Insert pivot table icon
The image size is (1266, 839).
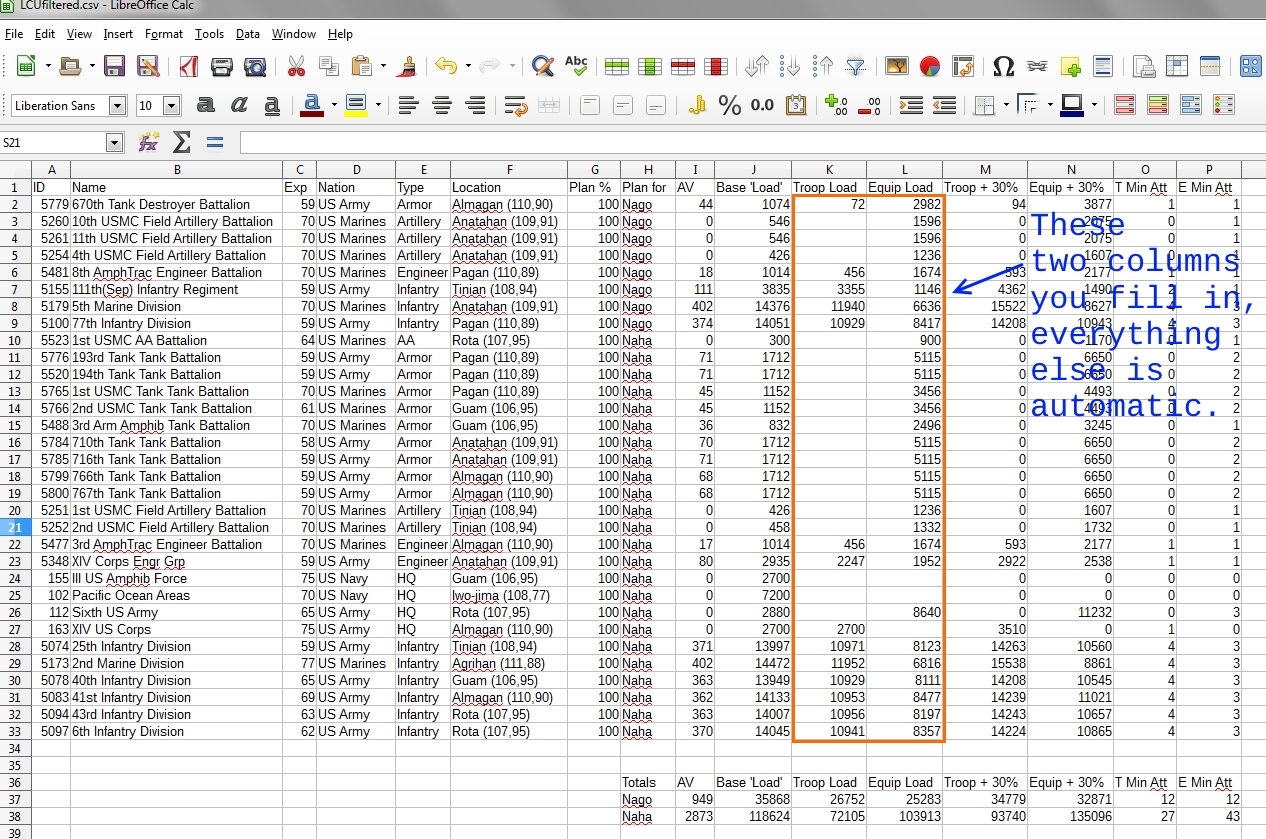point(963,67)
